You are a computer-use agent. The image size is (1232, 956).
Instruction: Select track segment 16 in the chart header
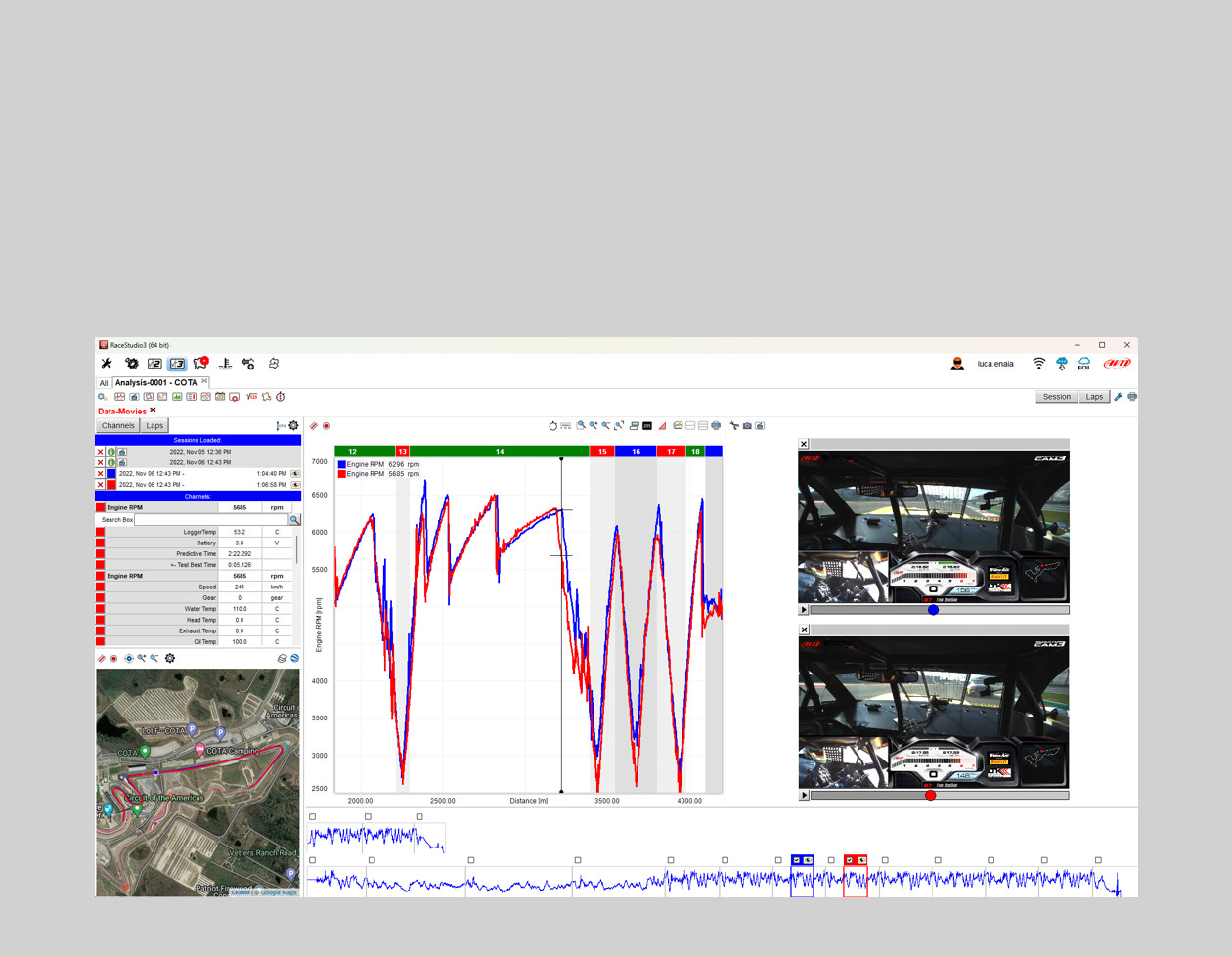coord(636,452)
